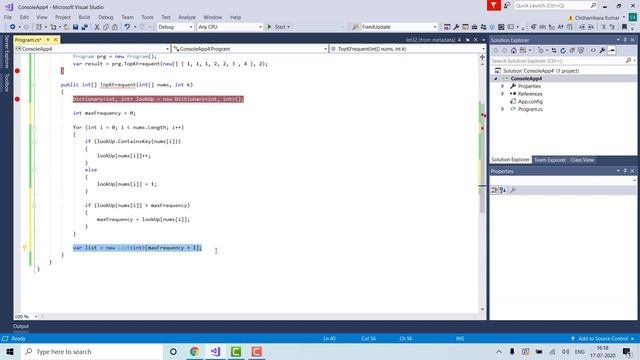Click the Search Solution Explorer field
The height and width of the screenshot is (360, 640).
click(x=563, y=60)
